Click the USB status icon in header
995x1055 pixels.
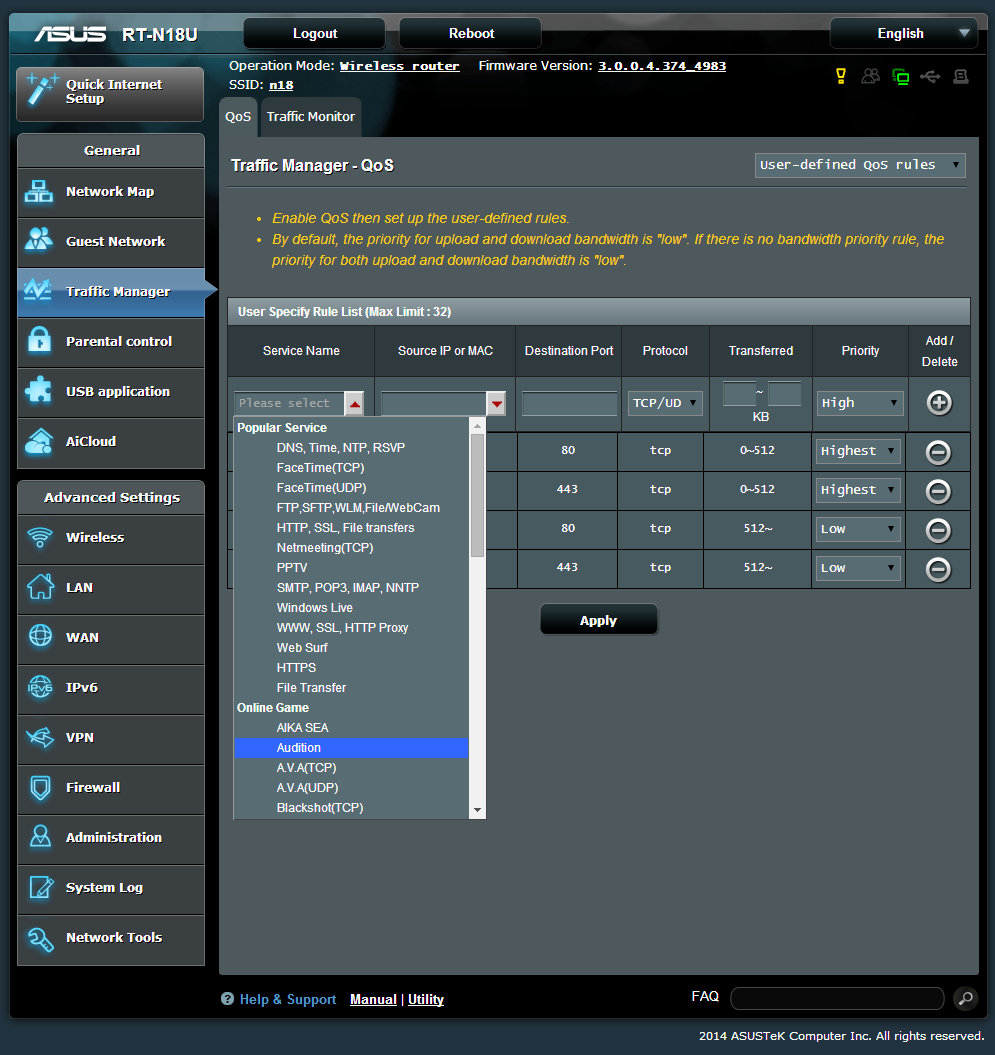tap(930, 77)
